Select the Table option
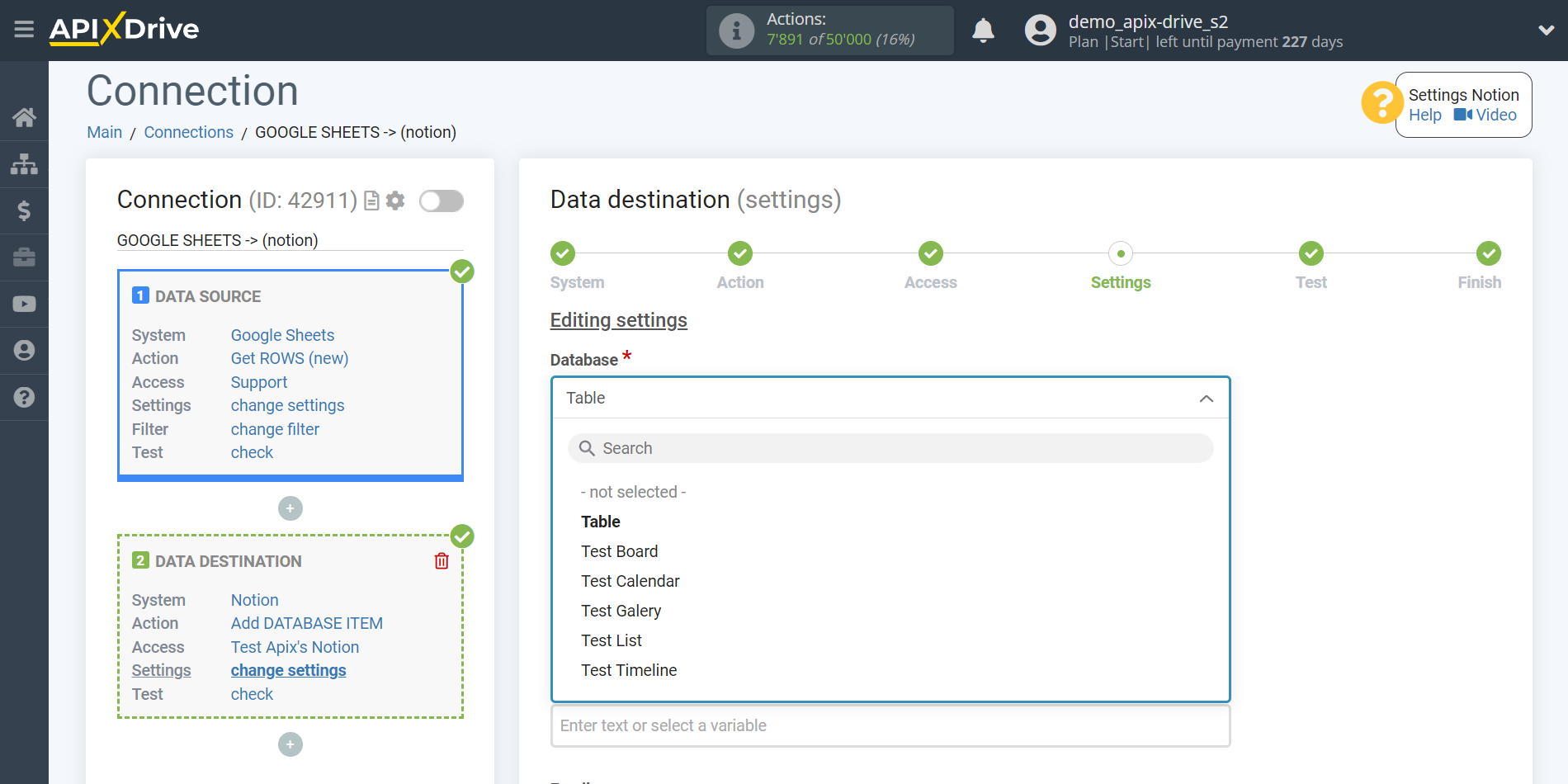This screenshot has width=1568, height=784. point(601,522)
